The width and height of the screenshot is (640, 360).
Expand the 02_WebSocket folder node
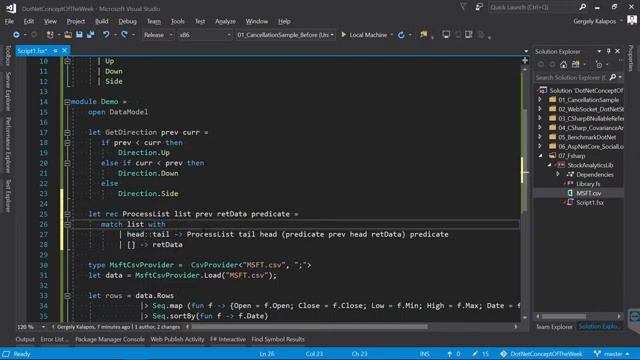coord(540,109)
